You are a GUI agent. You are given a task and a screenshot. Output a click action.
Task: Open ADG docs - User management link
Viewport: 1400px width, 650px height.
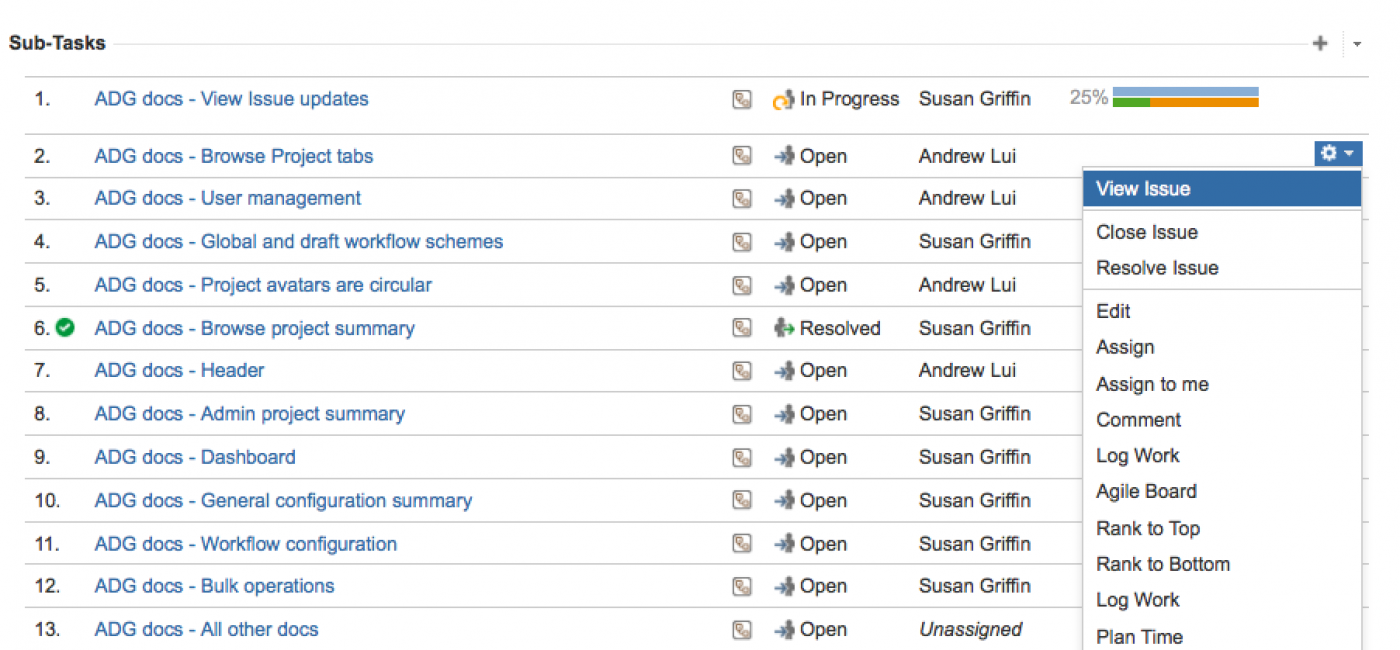(227, 198)
